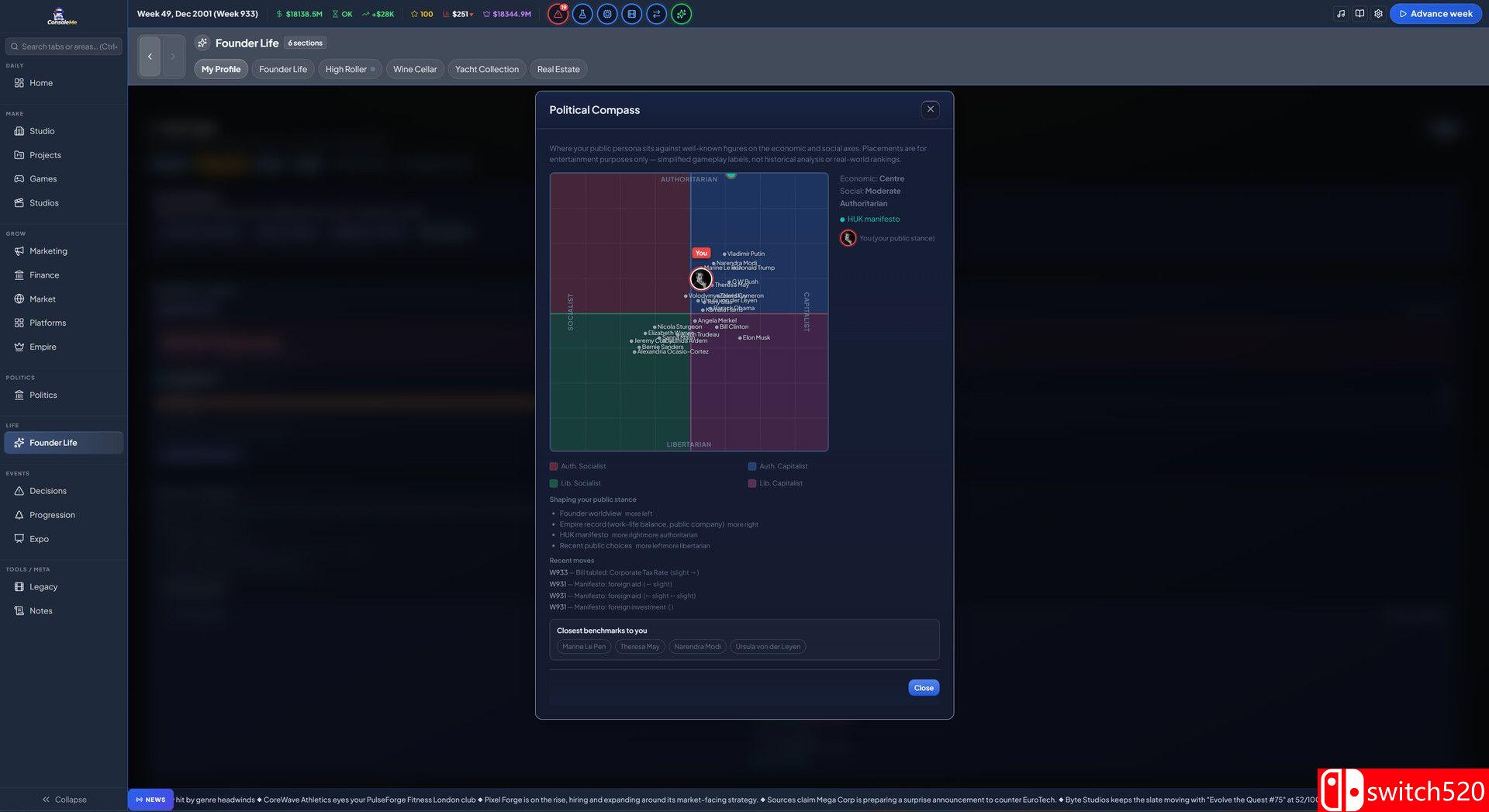Open Market in the sidebar
The height and width of the screenshot is (812, 1489).
64,299
